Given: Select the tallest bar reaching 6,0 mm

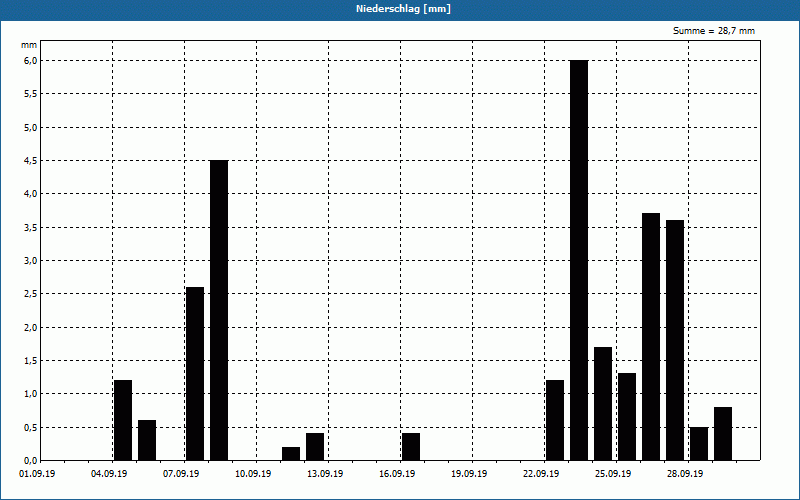Looking at the screenshot, I should [579, 260].
